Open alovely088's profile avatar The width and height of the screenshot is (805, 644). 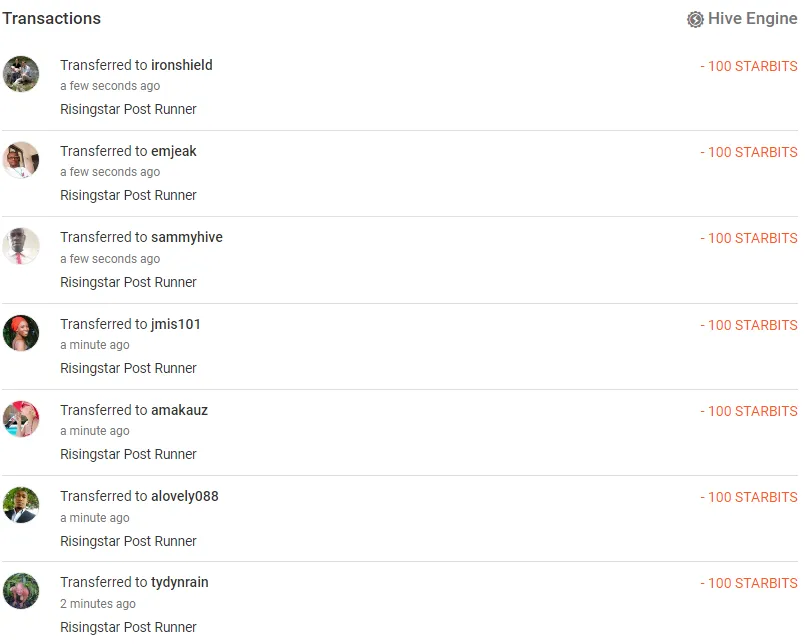click(21, 505)
